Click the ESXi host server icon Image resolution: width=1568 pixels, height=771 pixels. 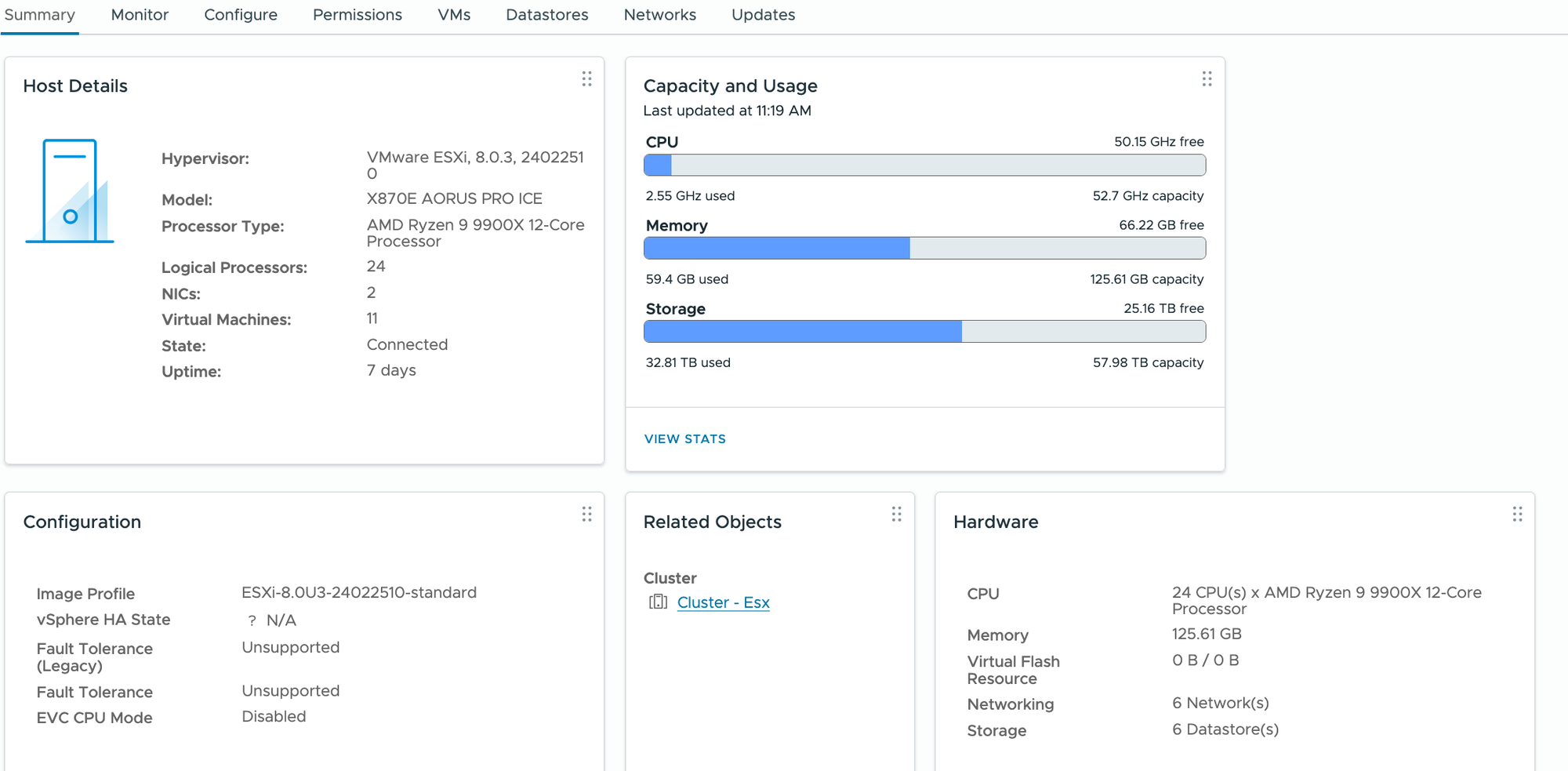tap(71, 191)
